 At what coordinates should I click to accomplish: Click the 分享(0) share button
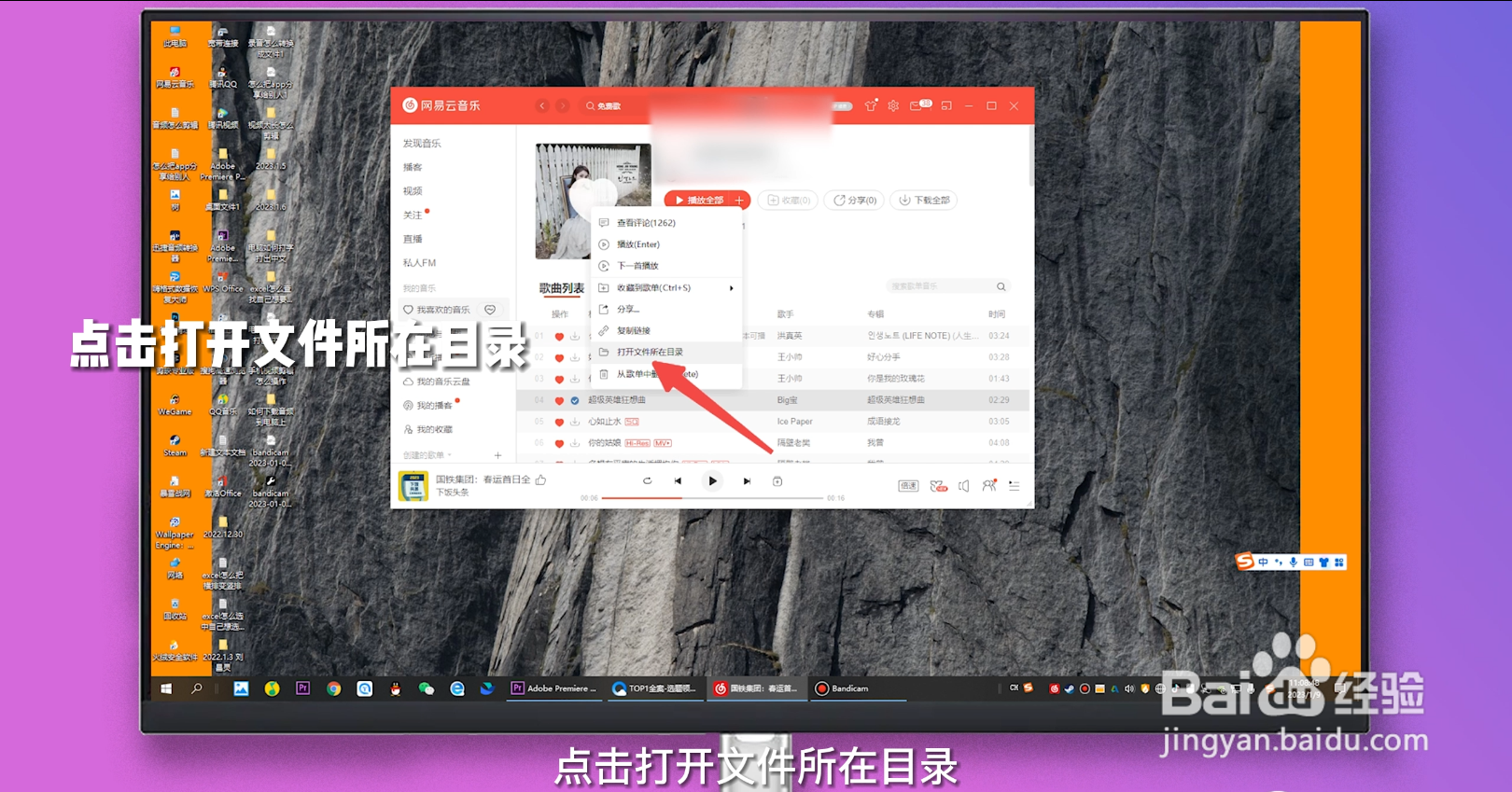click(854, 201)
